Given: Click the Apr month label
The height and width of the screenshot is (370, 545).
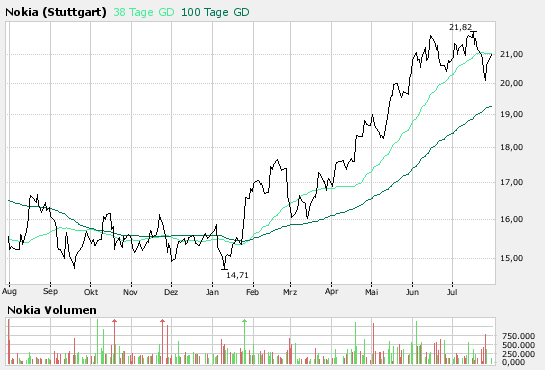Looking at the screenshot, I should pos(332,291).
